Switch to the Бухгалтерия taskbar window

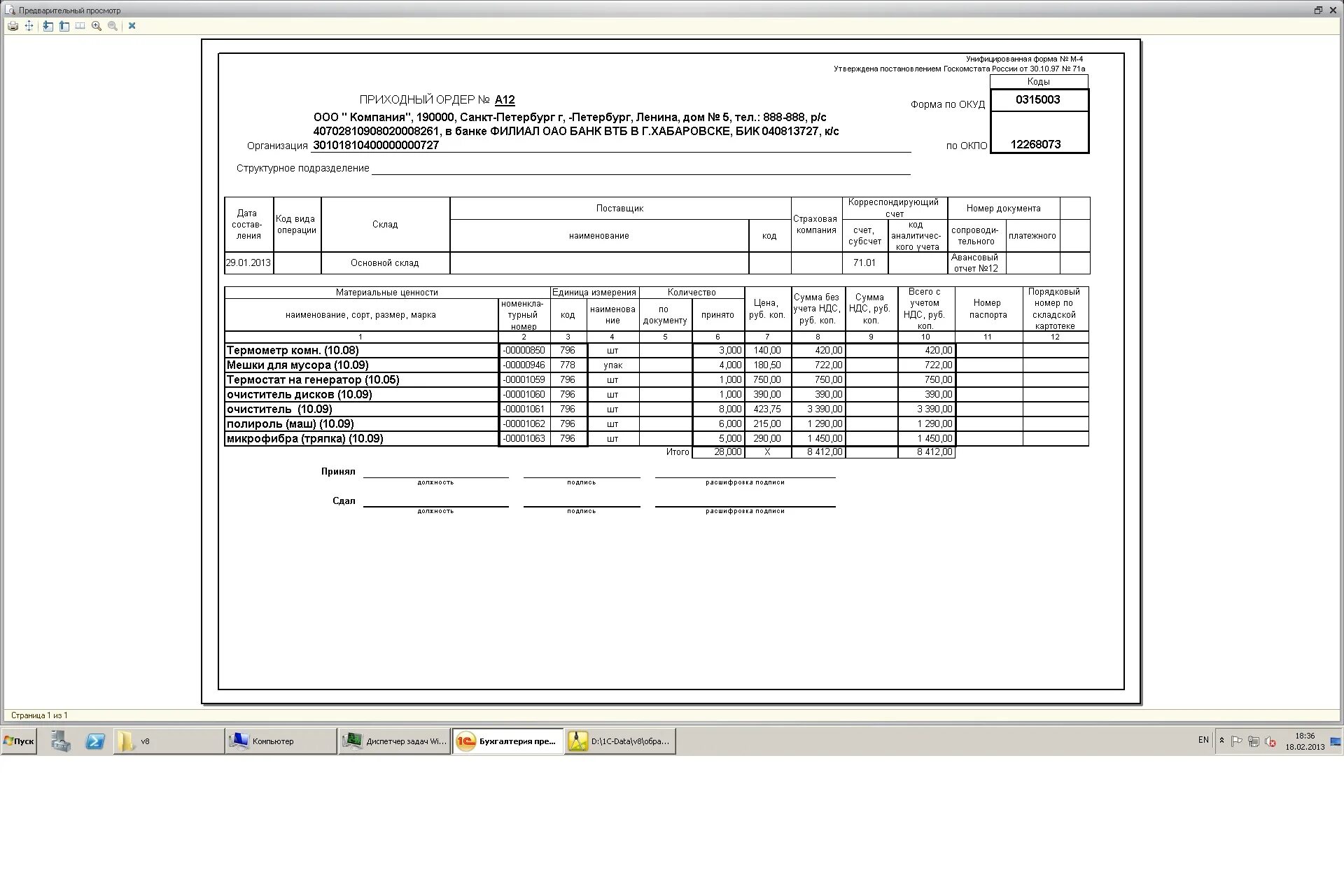click(x=507, y=741)
